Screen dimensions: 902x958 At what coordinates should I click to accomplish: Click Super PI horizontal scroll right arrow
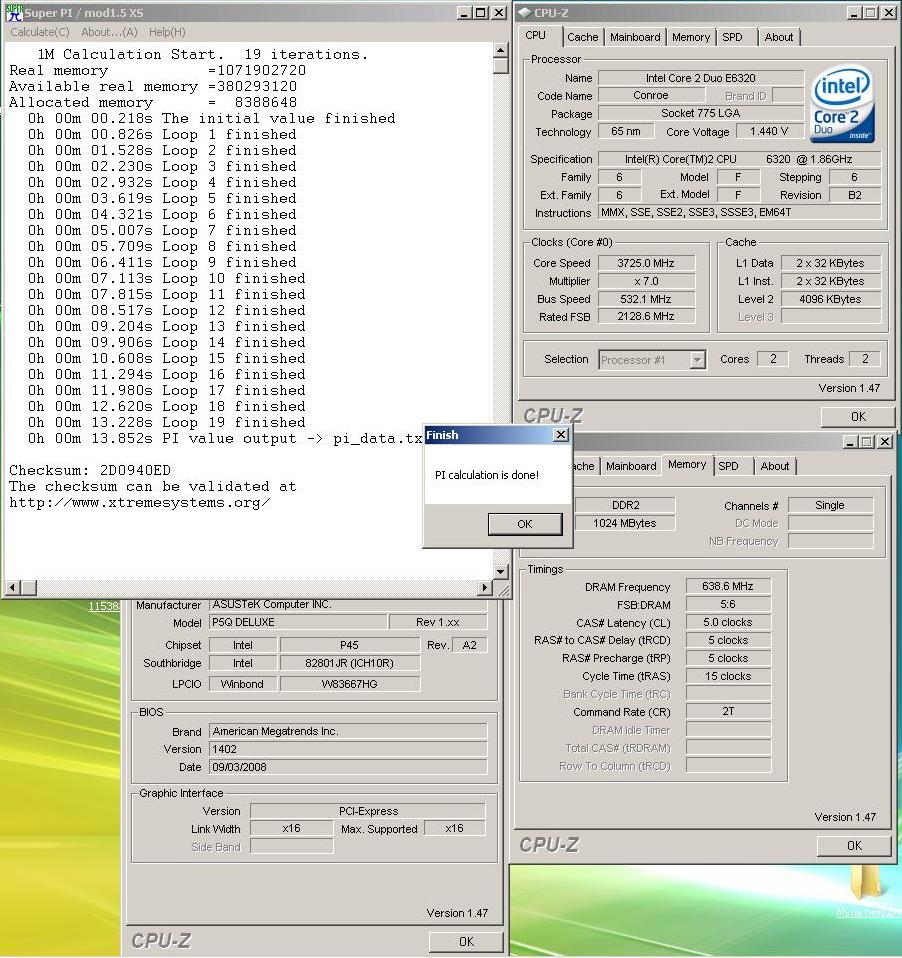pos(485,587)
